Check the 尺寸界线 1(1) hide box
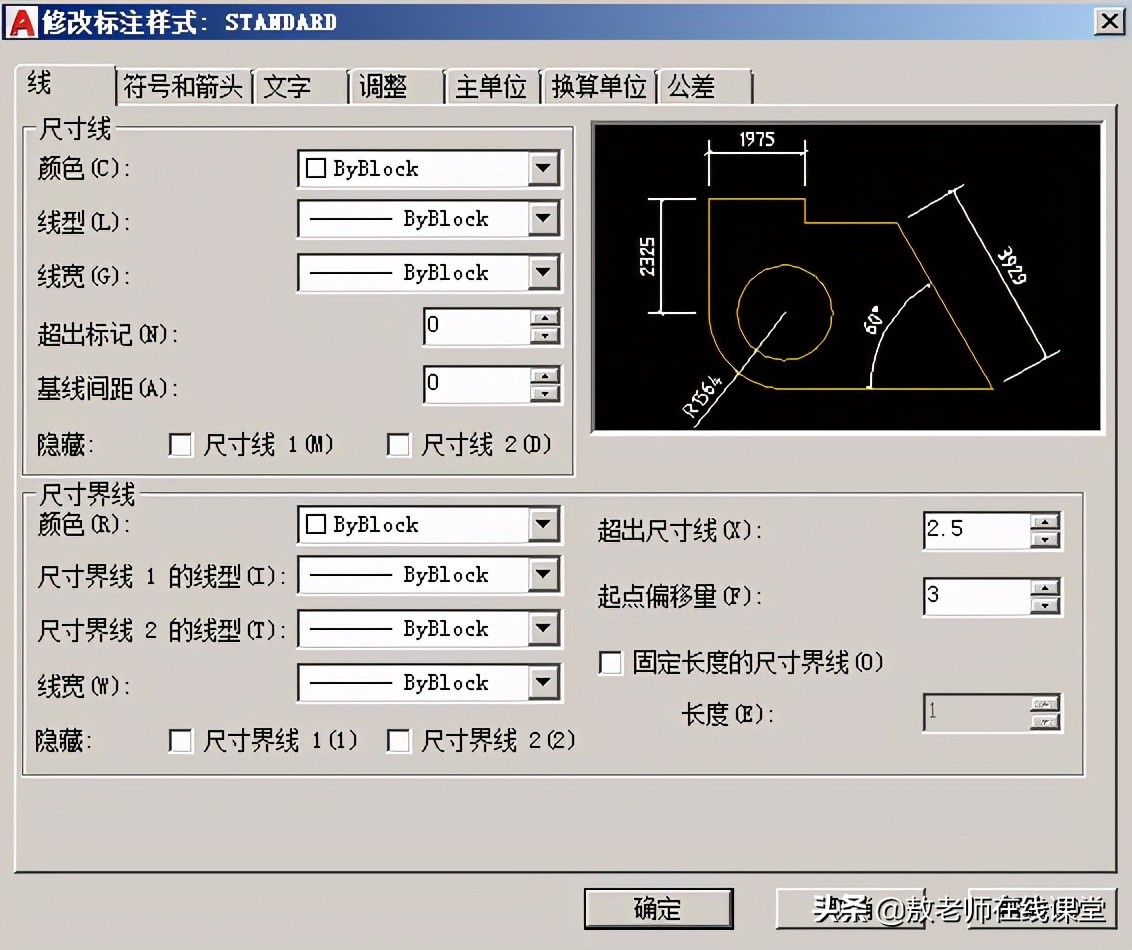This screenshot has width=1132, height=950. [181, 741]
